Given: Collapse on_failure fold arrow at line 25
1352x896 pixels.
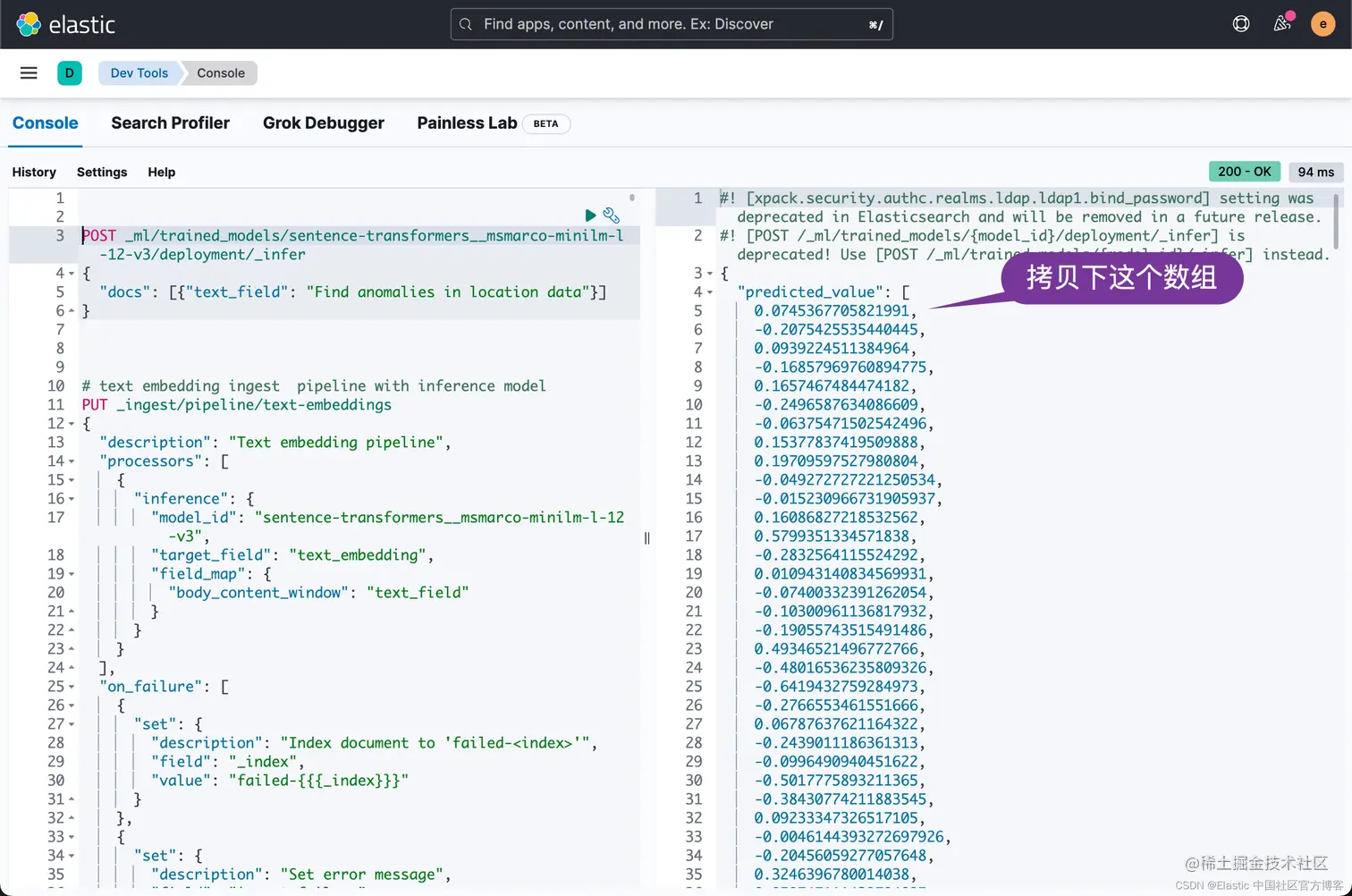Looking at the screenshot, I should [72, 687].
